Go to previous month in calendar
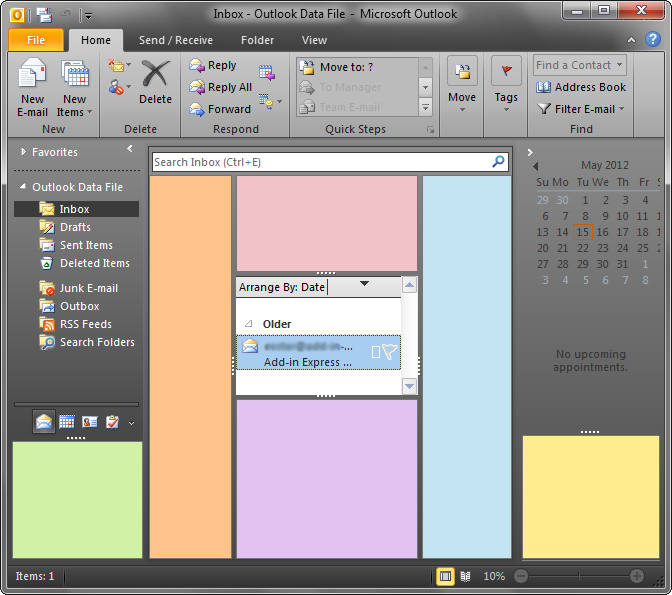This screenshot has width=672, height=595. pos(536,166)
